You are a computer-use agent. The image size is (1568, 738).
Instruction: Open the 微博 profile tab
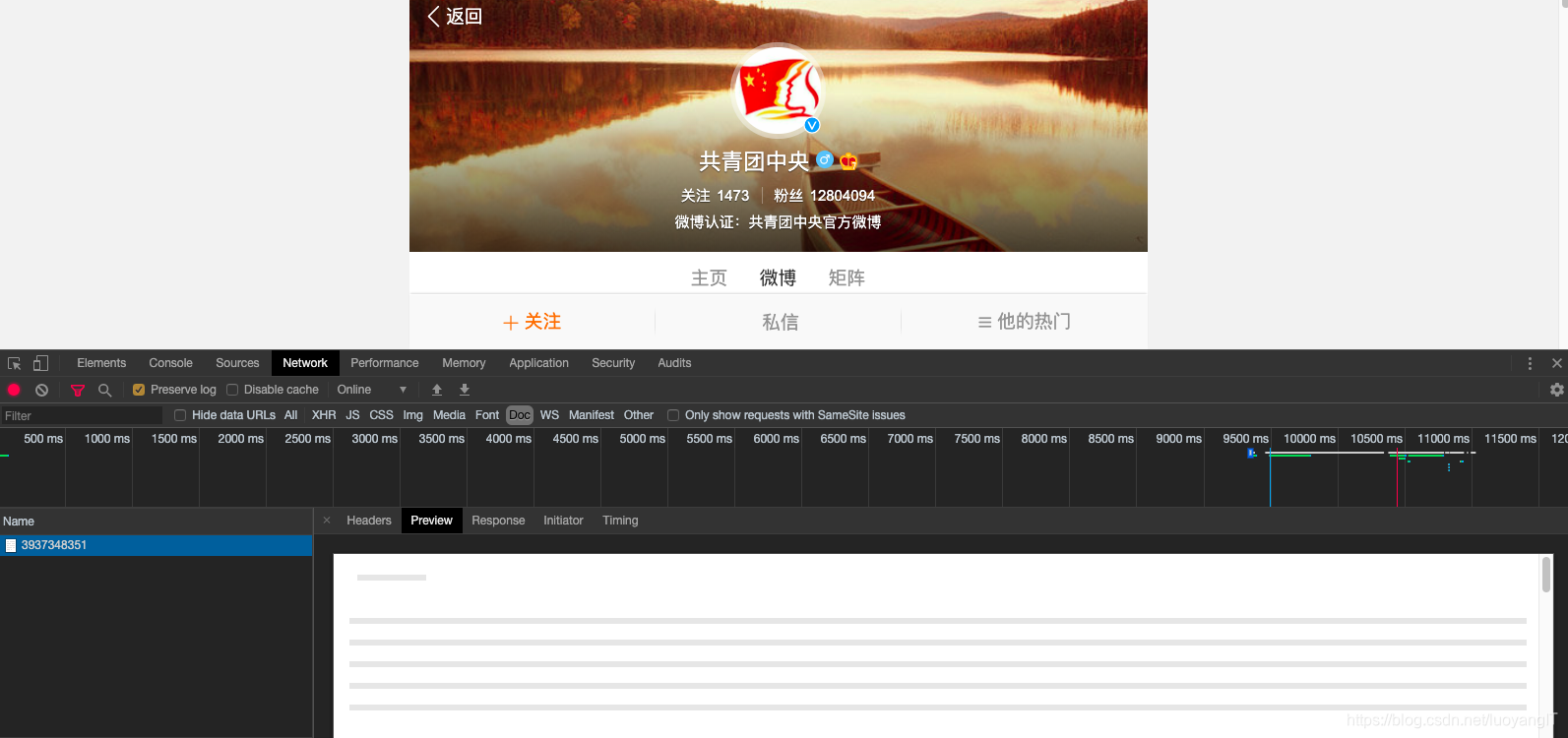coord(778,277)
